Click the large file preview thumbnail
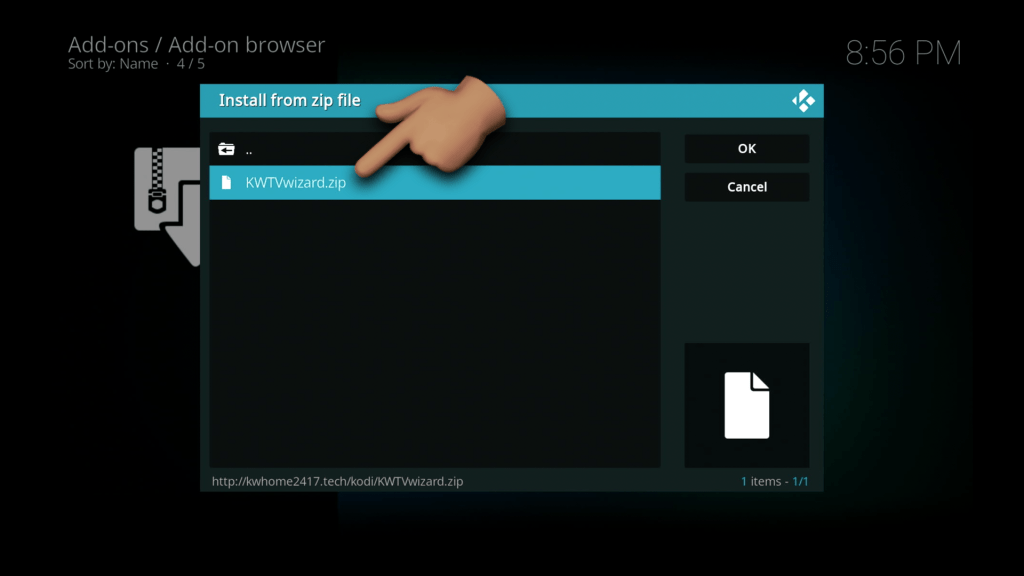The image size is (1024, 576). click(x=746, y=405)
